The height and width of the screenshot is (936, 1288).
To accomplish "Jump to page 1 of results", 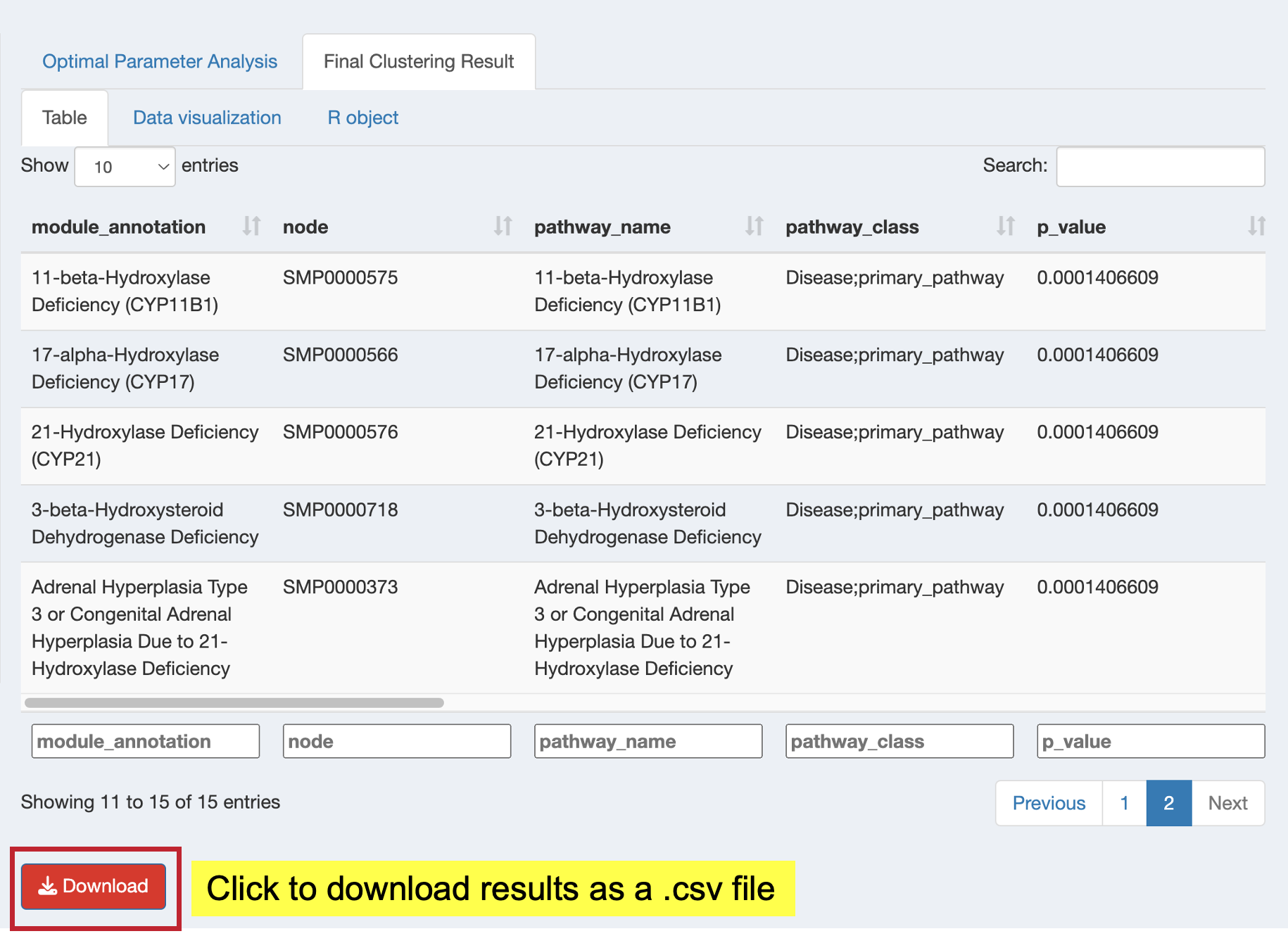I will click(1124, 803).
